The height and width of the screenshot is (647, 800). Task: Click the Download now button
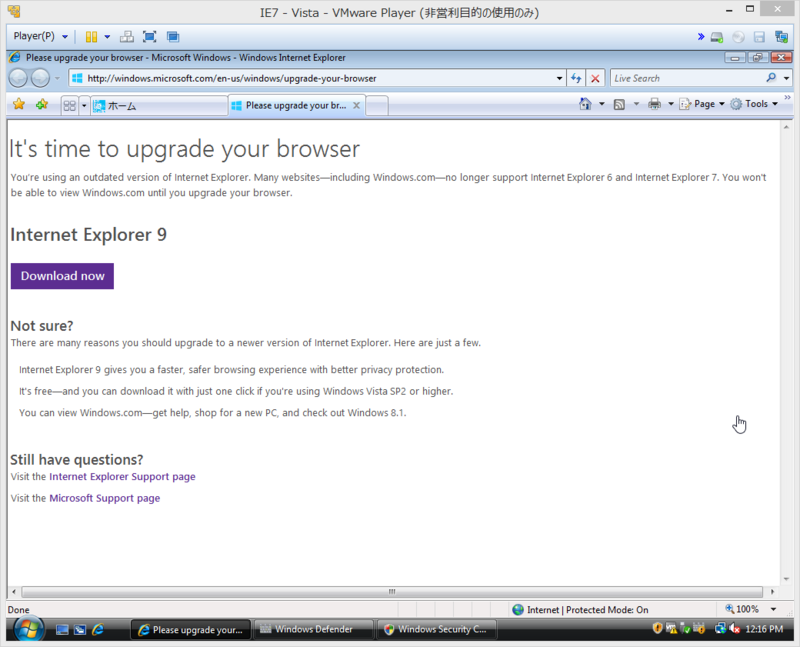[62, 276]
